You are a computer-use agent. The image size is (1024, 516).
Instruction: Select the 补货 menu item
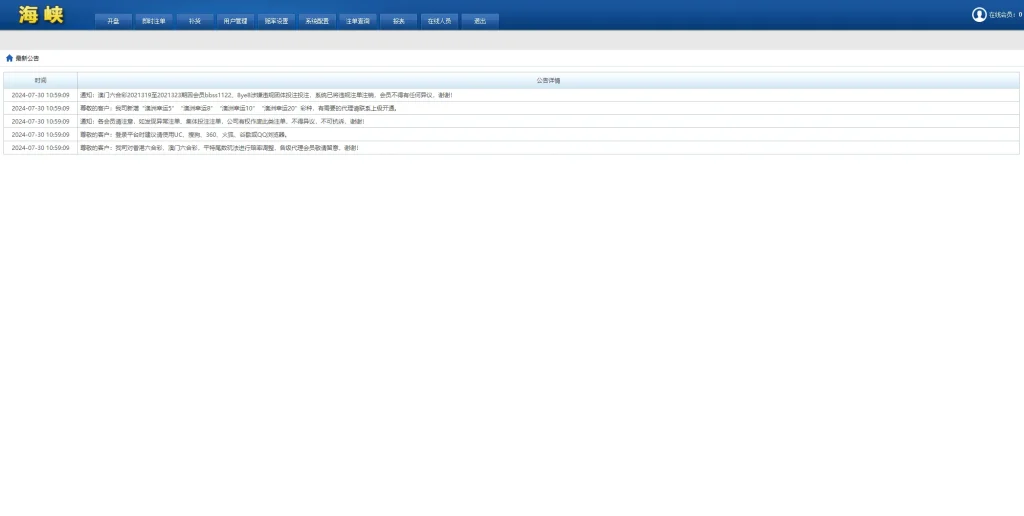(195, 21)
